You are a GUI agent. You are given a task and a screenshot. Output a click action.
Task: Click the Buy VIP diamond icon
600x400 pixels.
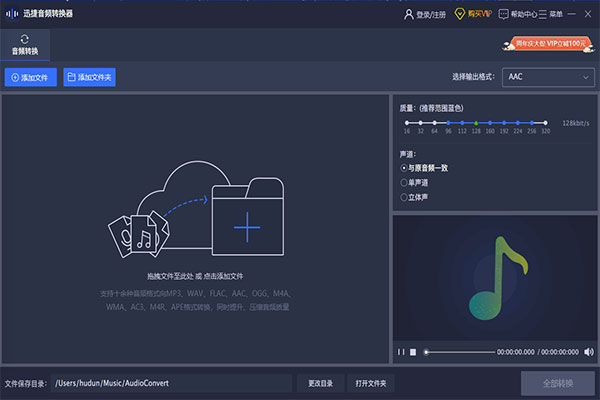tap(460, 14)
